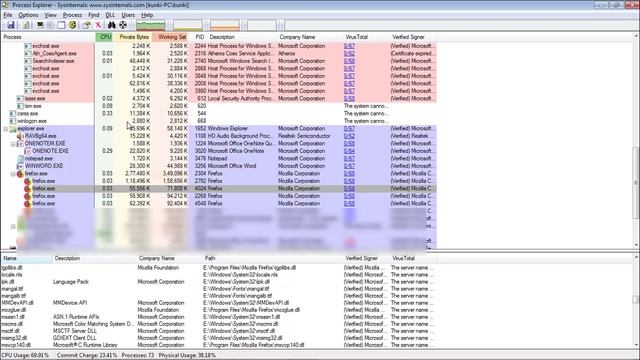Sort by the Working Set column header
Viewport: 640px width, 360px height.
coord(171,37)
